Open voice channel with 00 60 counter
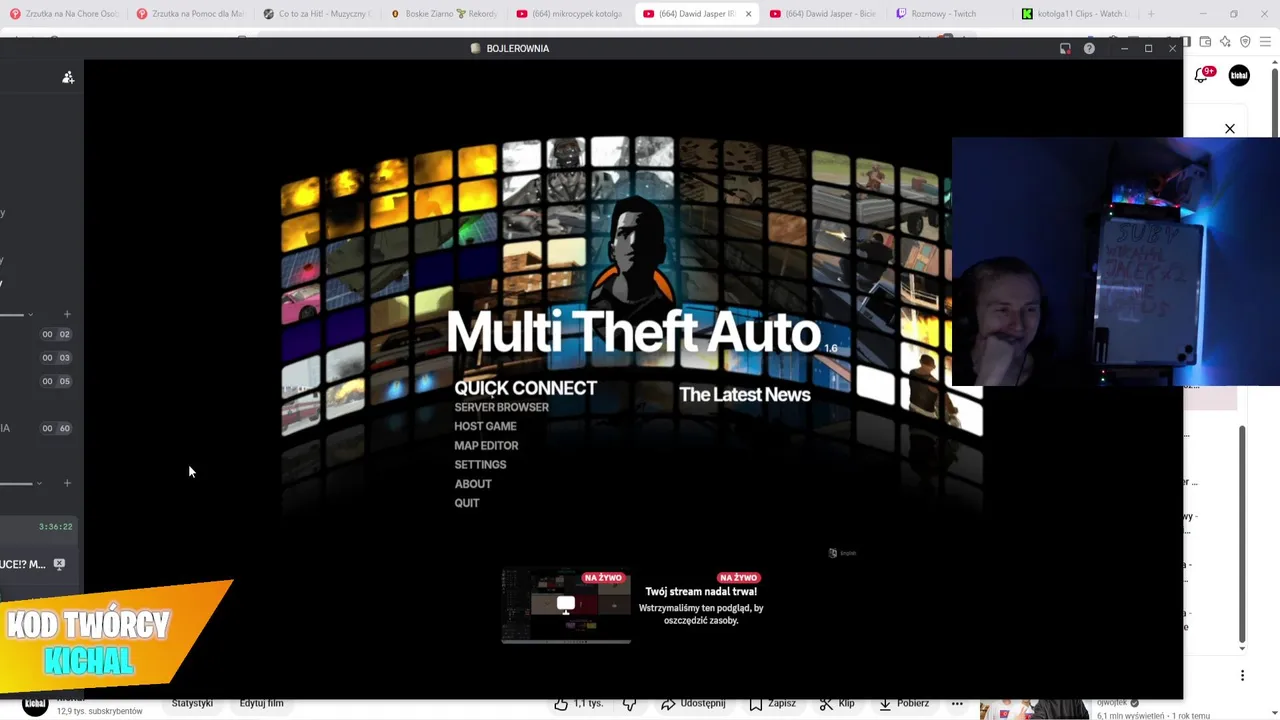Viewport: 1280px width, 720px height. [56, 428]
